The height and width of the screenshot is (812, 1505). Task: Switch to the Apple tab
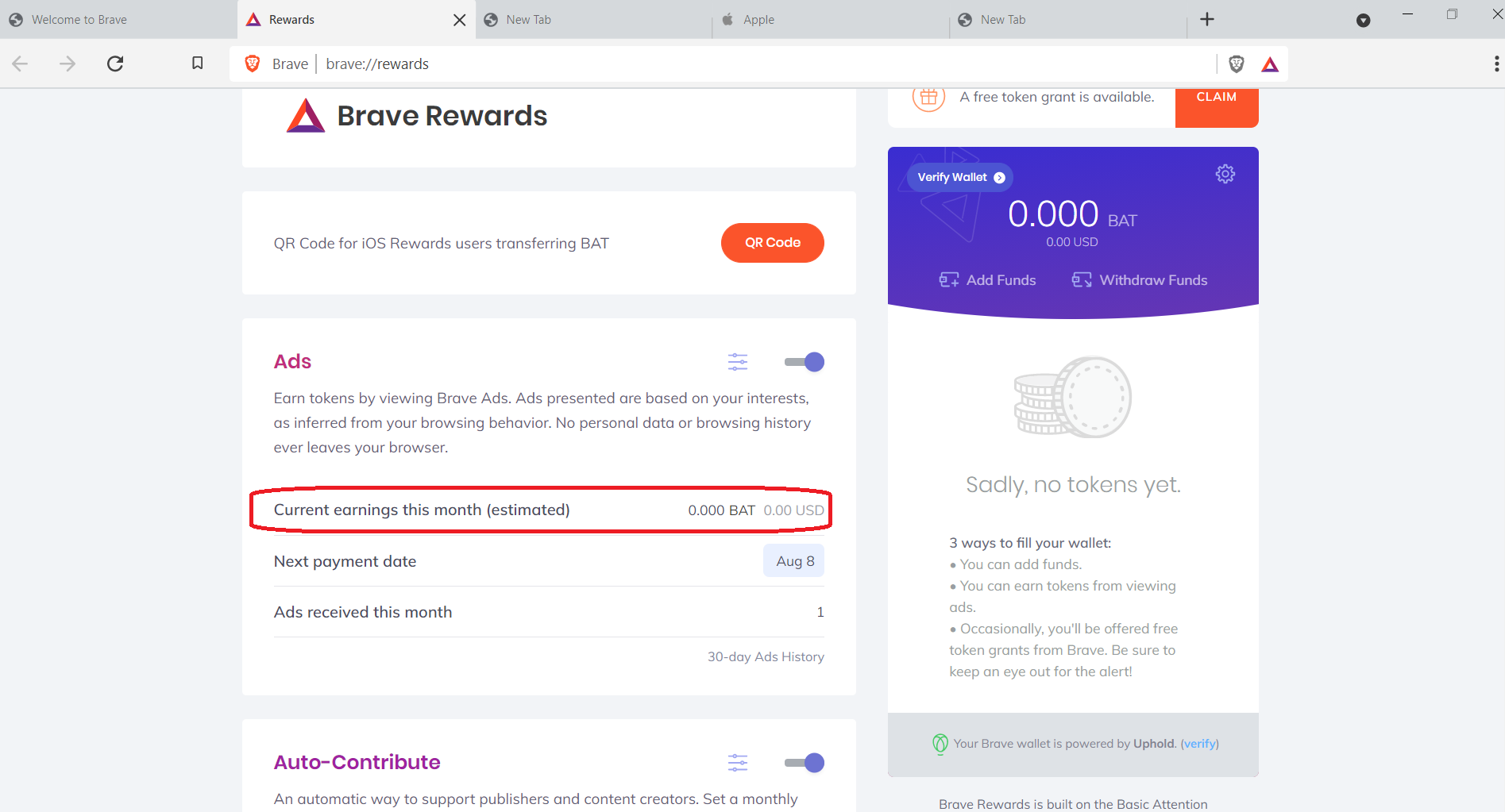click(829, 19)
